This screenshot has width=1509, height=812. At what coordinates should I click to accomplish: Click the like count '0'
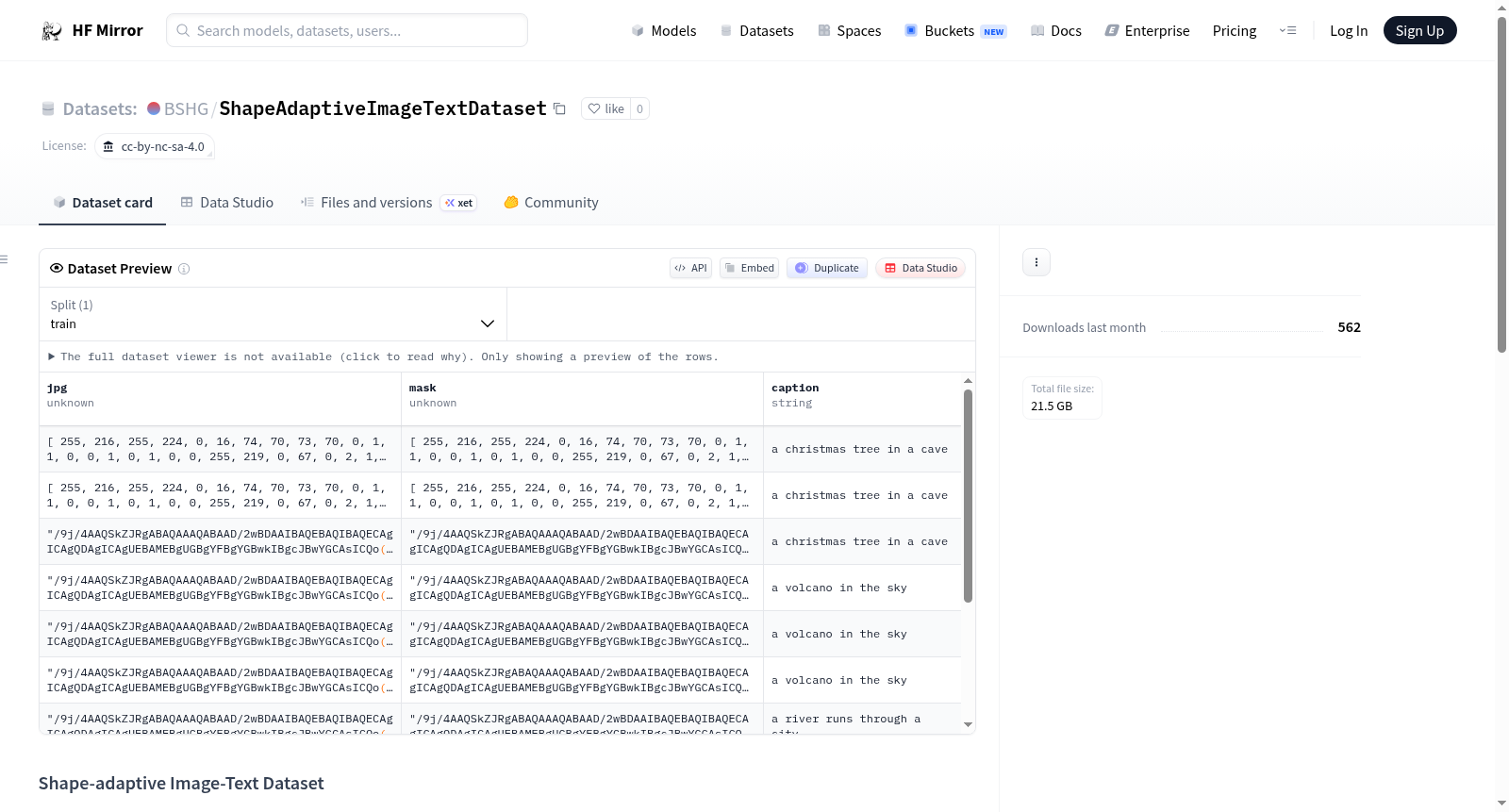[639, 108]
